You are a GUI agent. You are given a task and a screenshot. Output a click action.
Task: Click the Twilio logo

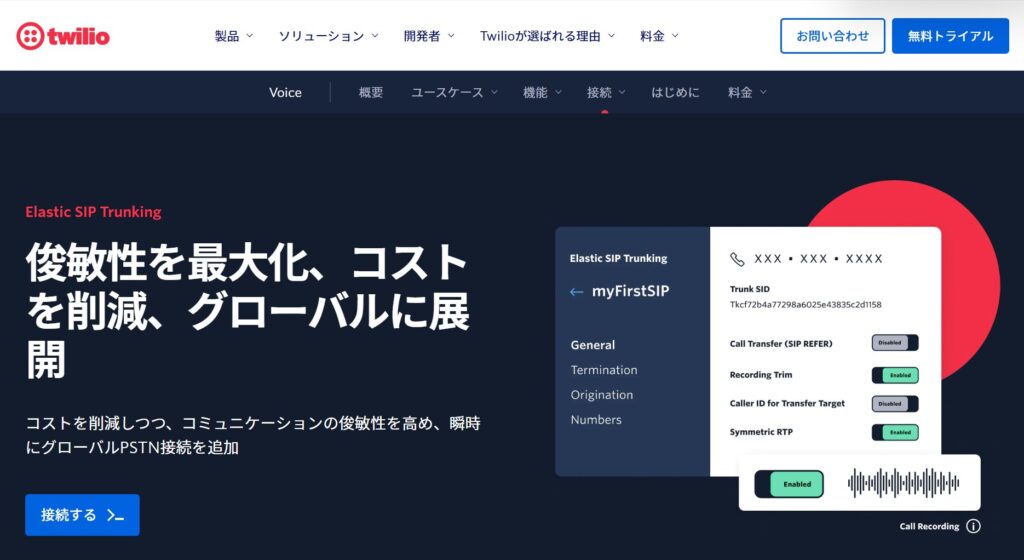point(63,36)
